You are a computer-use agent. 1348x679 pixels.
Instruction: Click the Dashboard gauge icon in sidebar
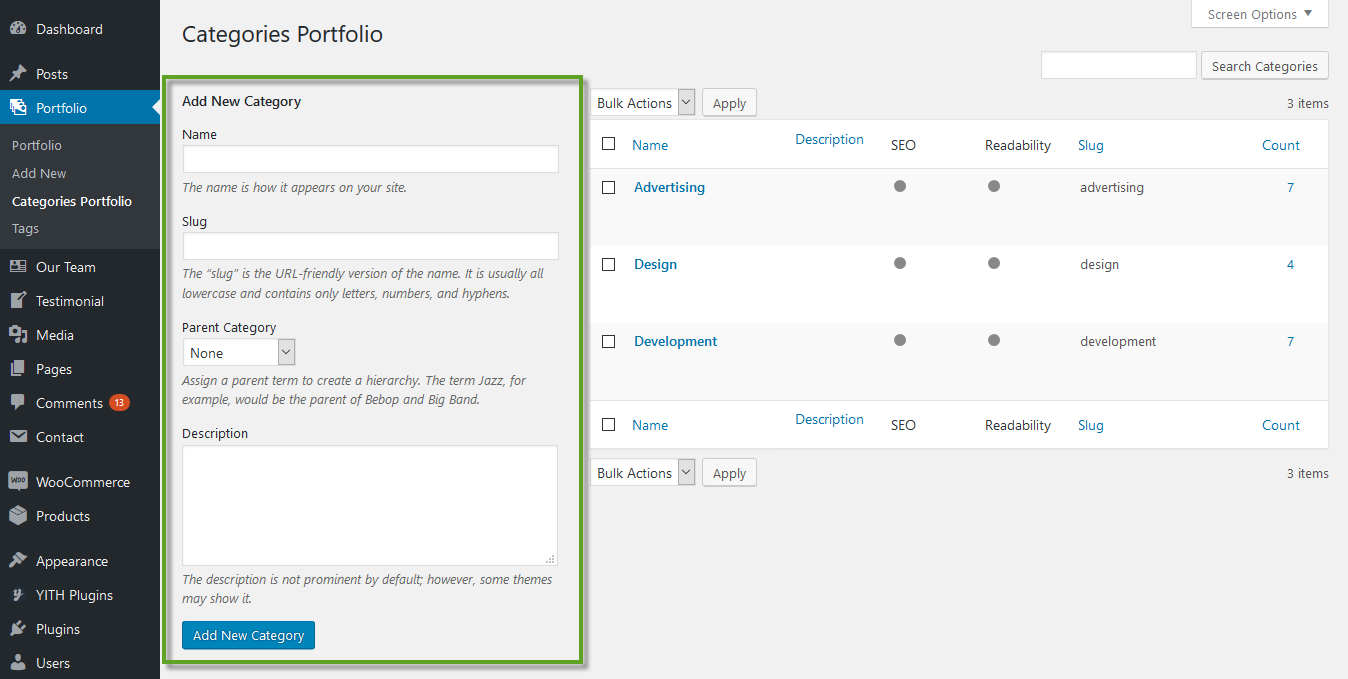[x=18, y=29]
